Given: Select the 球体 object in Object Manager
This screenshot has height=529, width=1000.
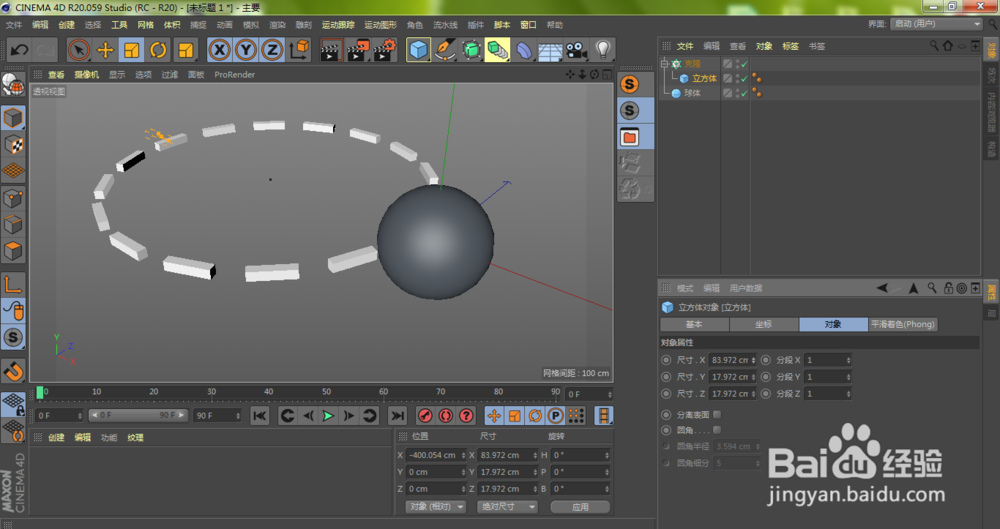Looking at the screenshot, I should click(x=692, y=93).
